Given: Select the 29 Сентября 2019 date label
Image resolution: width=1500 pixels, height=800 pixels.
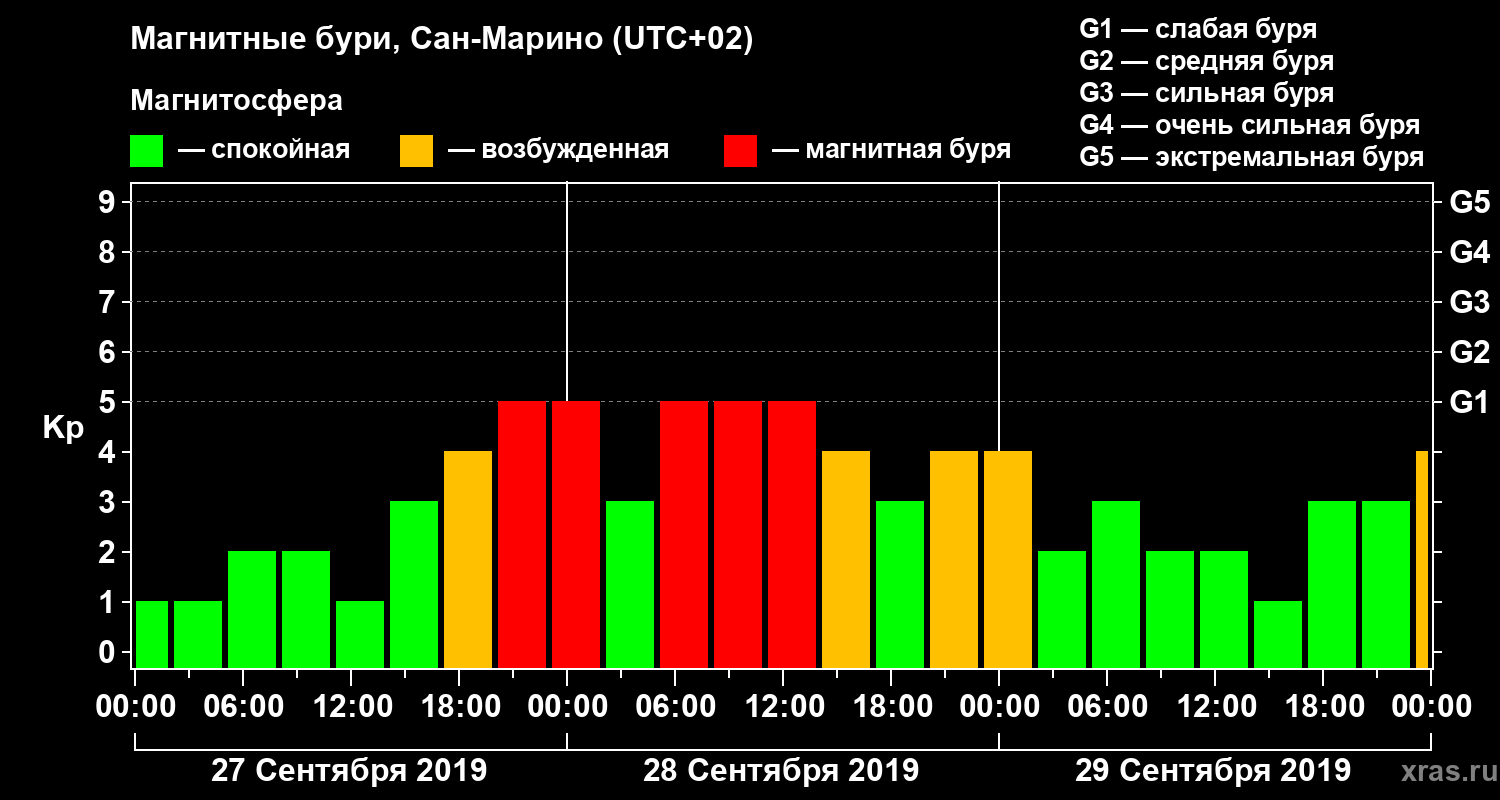Looking at the screenshot, I should tap(1213, 771).
